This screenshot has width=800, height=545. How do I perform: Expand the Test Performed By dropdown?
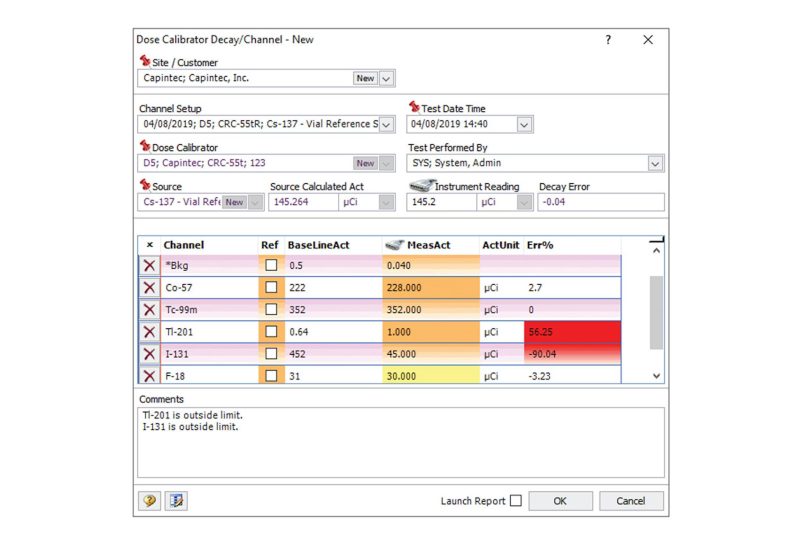pyautogui.click(x=656, y=164)
